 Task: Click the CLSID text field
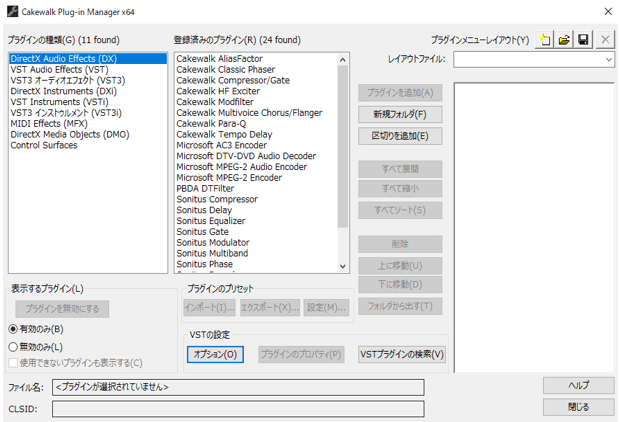point(238,409)
